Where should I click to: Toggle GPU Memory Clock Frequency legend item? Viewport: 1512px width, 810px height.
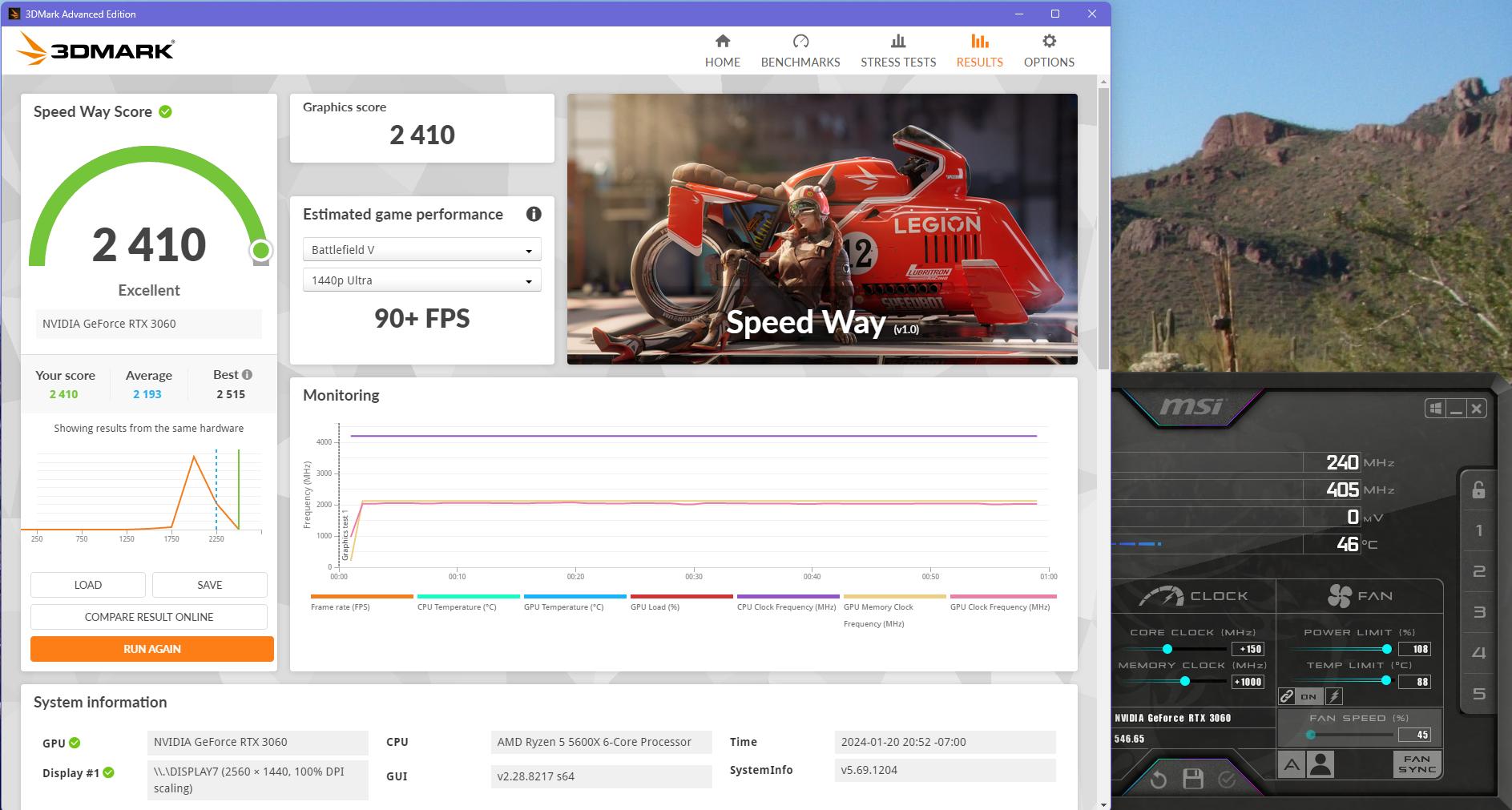(x=894, y=611)
